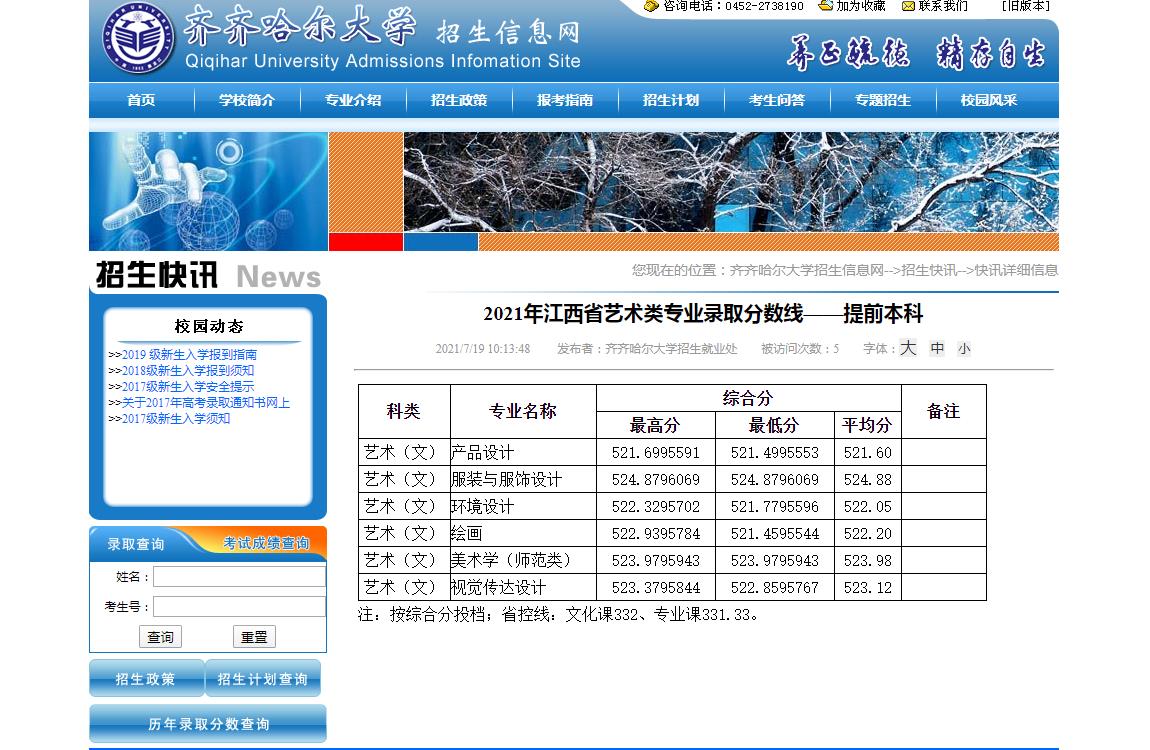Click the average score 524.88
The image size is (1150, 750).
tap(868, 480)
